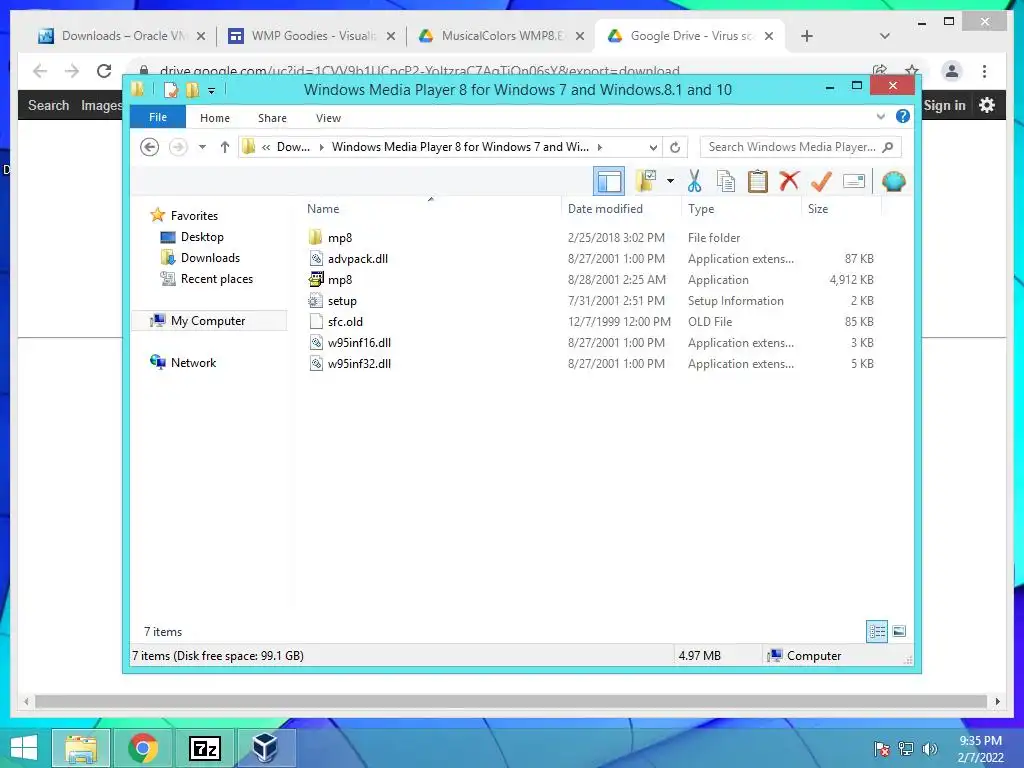Open Windows Start button

[24, 748]
